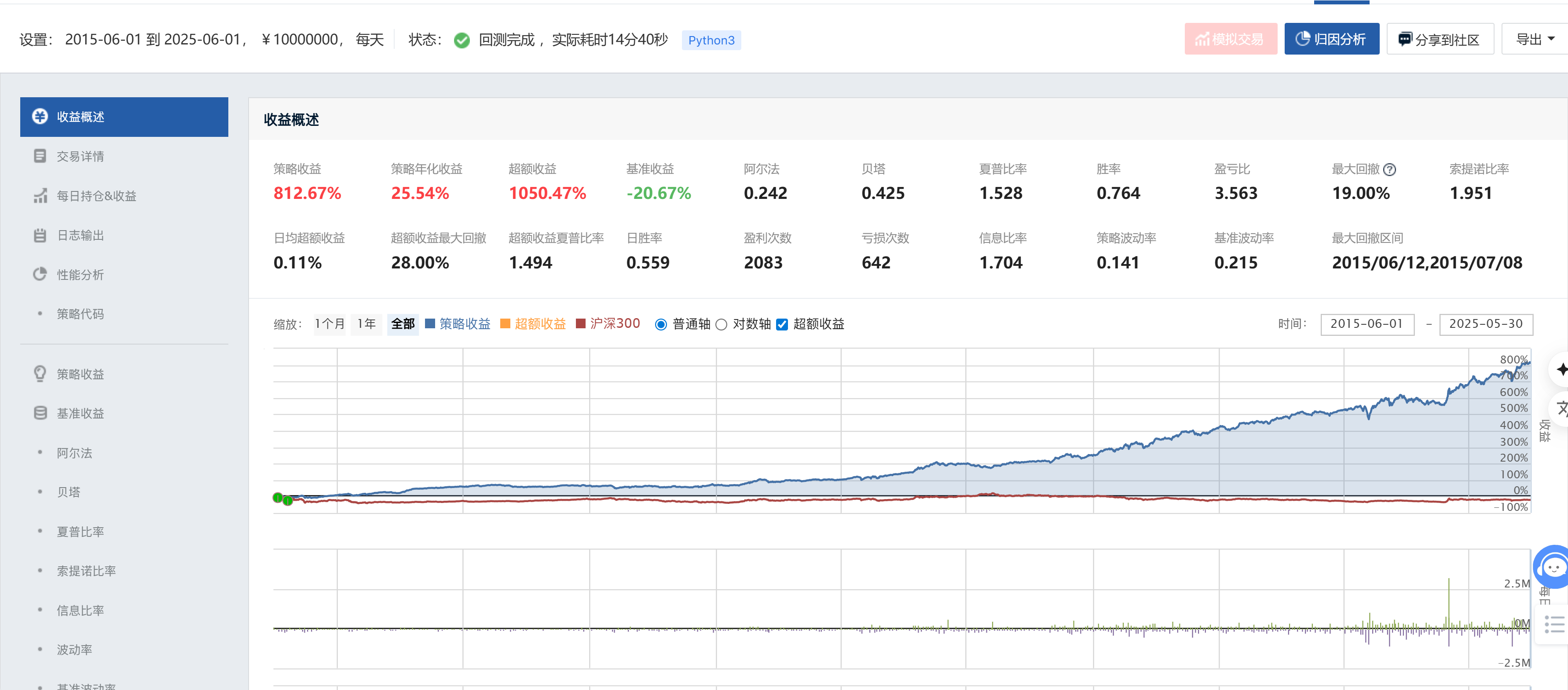Viewport: 1568px width, 690px height.
Task: Open 每日持仓&收益 in the sidebar
Action: tap(124, 196)
